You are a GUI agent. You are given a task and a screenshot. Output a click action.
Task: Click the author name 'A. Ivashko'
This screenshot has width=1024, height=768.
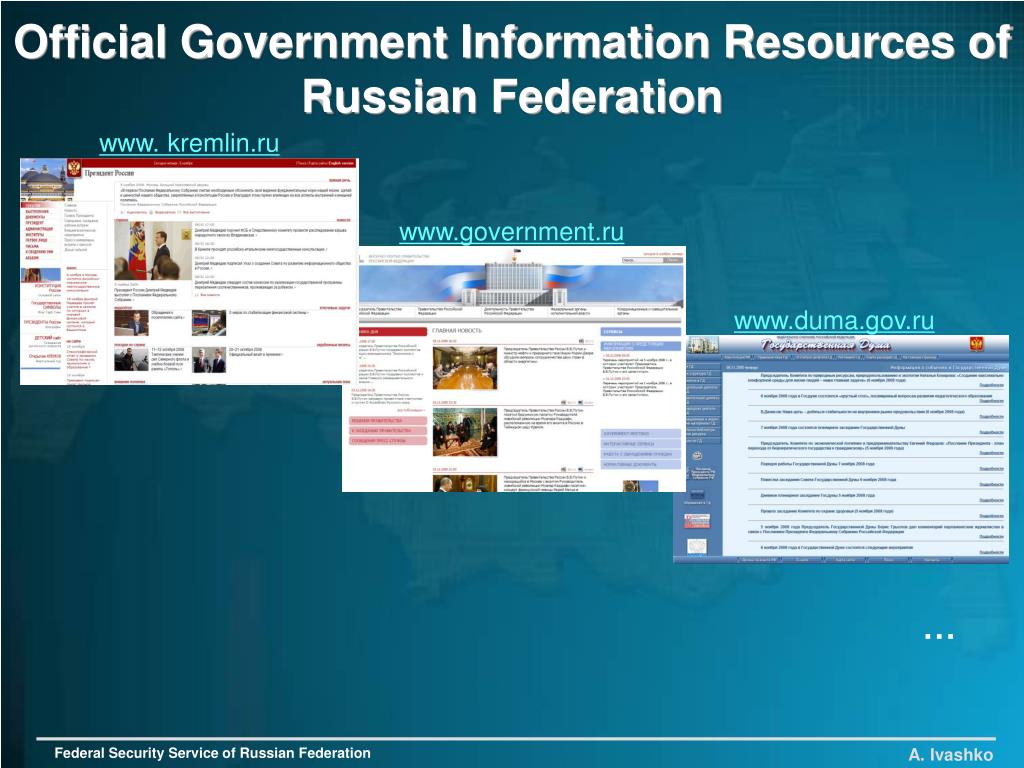[950, 755]
